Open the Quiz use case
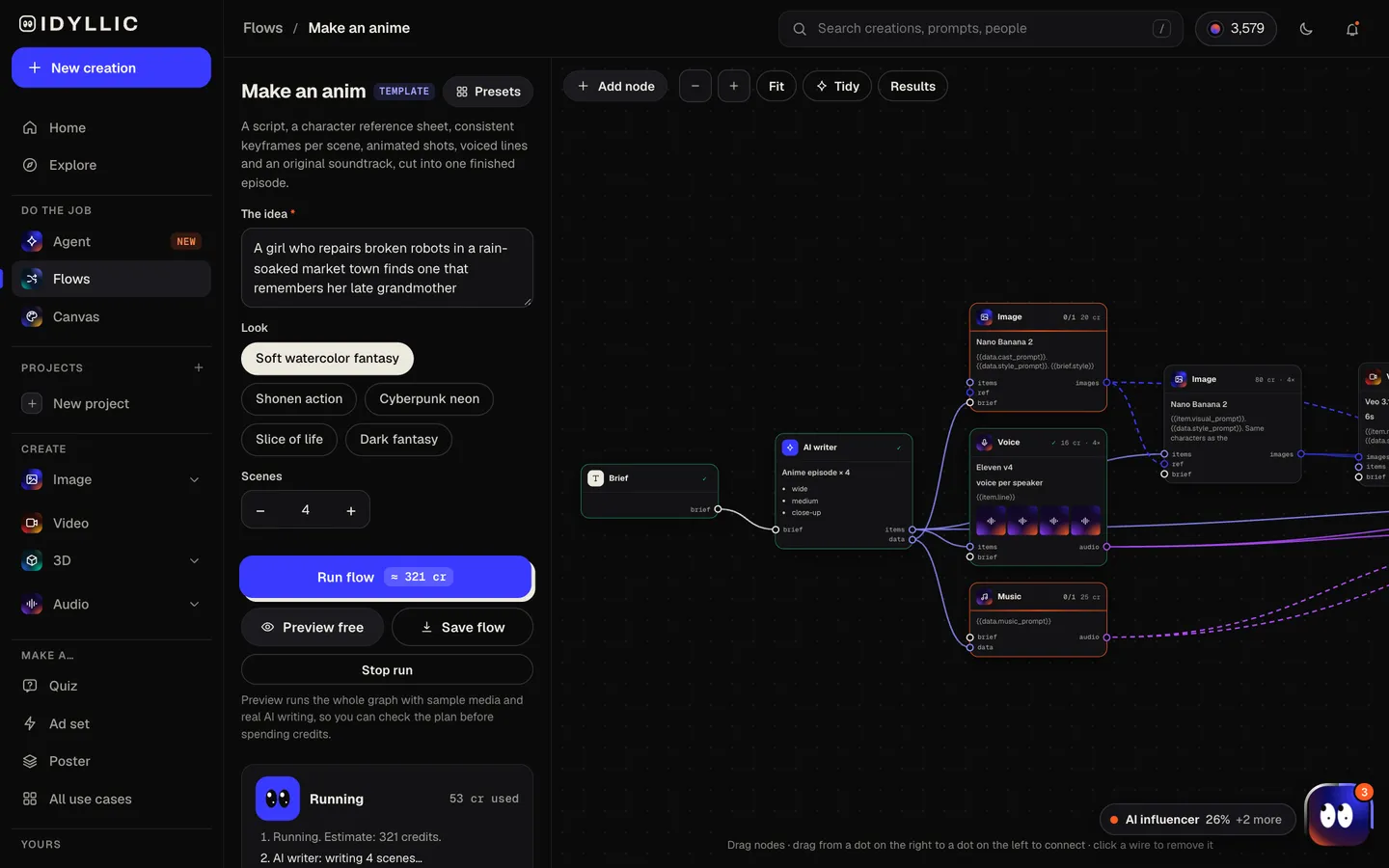 pyautogui.click(x=111, y=686)
